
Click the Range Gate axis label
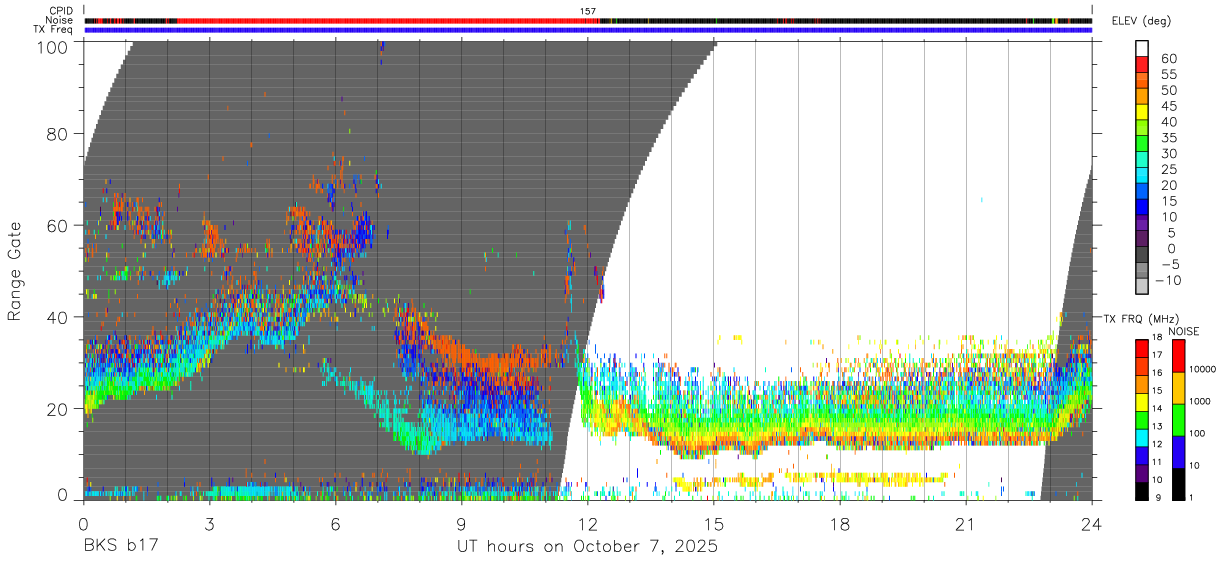(x=15, y=271)
